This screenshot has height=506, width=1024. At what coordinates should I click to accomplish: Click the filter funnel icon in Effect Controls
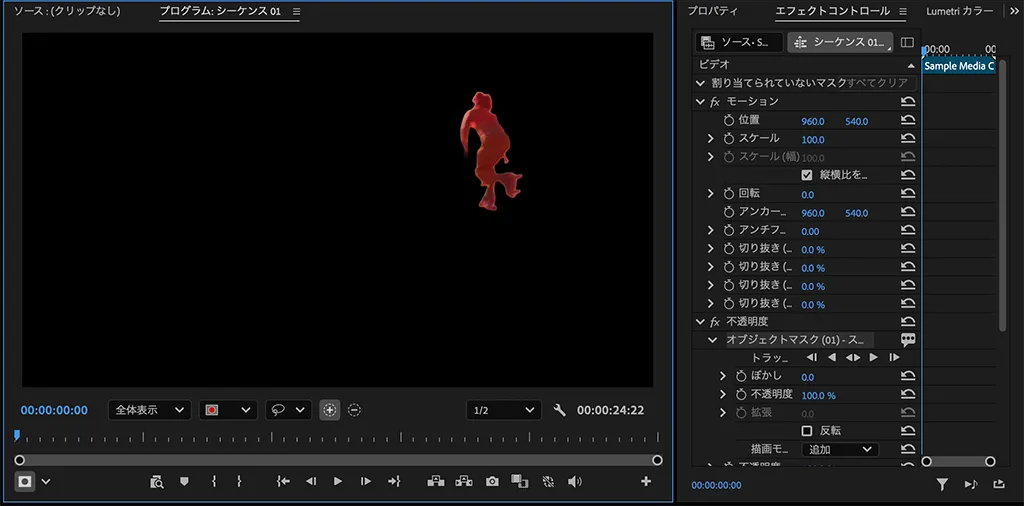click(x=942, y=485)
